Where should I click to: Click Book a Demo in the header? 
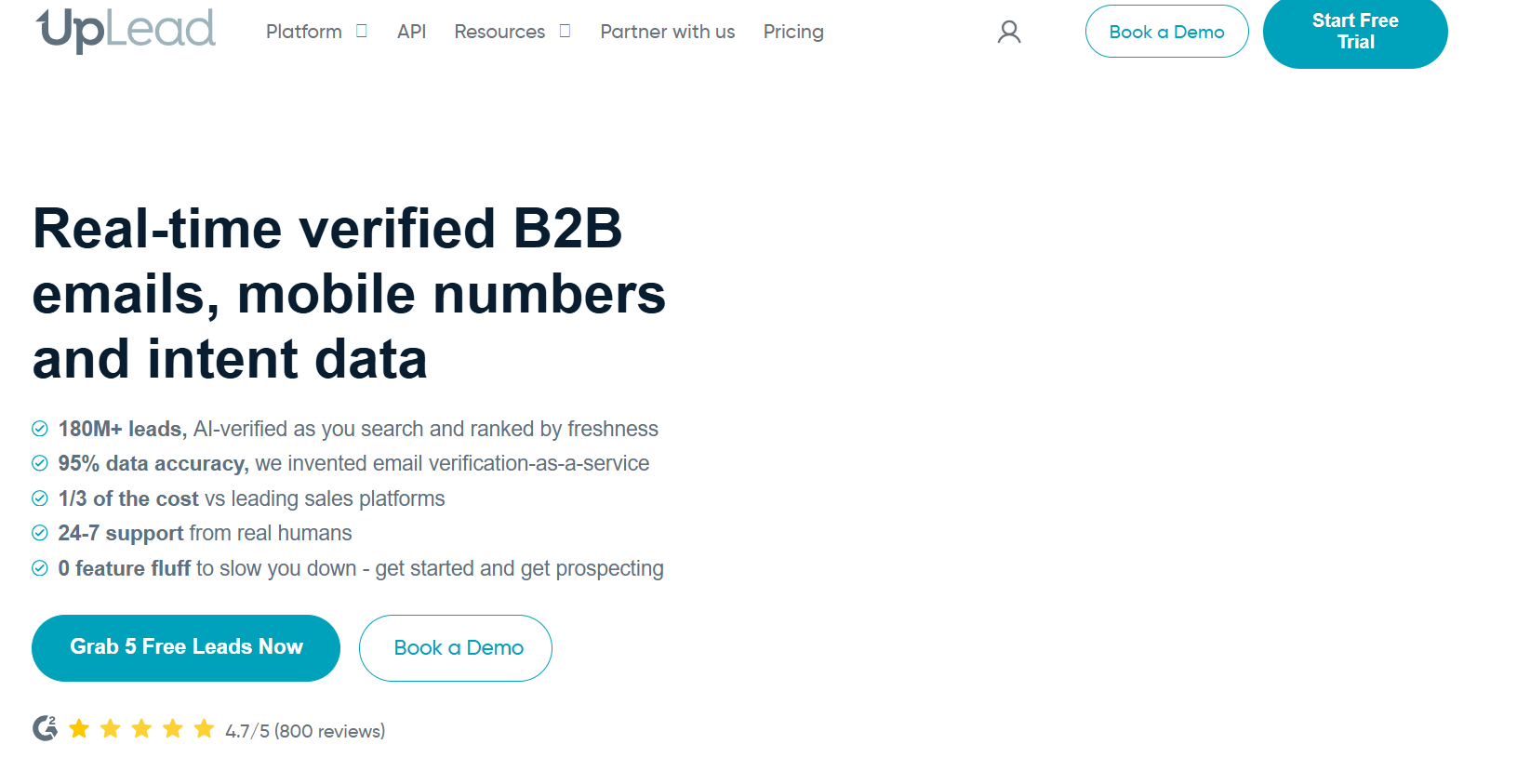click(1166, 32)
